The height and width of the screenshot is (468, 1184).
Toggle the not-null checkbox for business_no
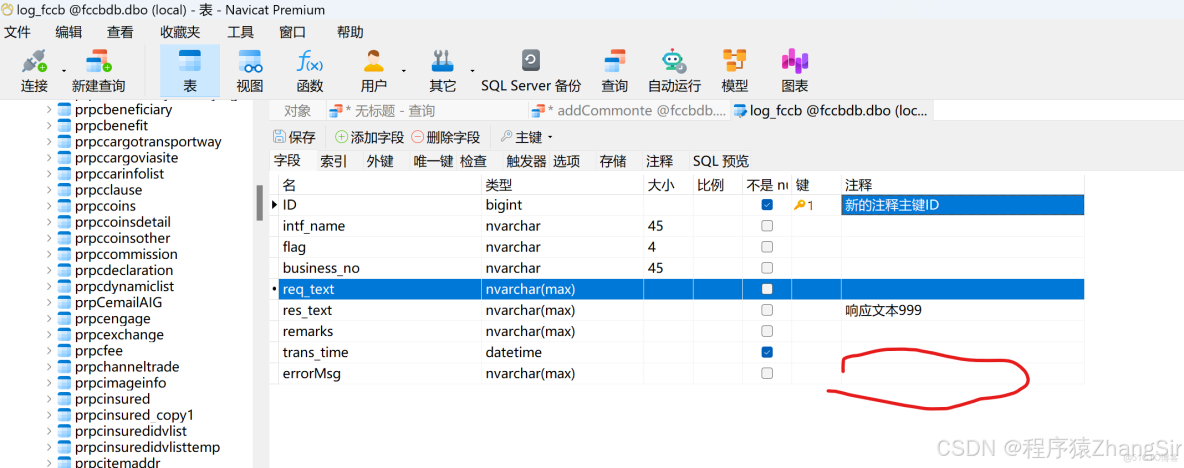(x=767, y=268)
